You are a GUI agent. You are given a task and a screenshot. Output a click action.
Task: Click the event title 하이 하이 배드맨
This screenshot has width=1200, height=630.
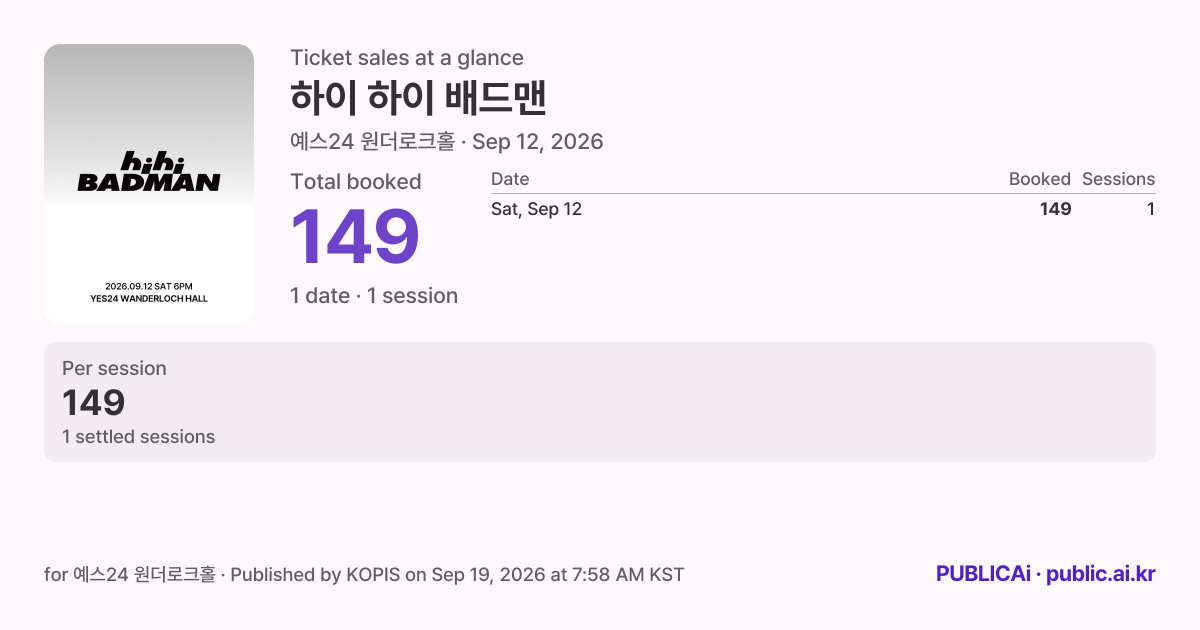(418, 98)
